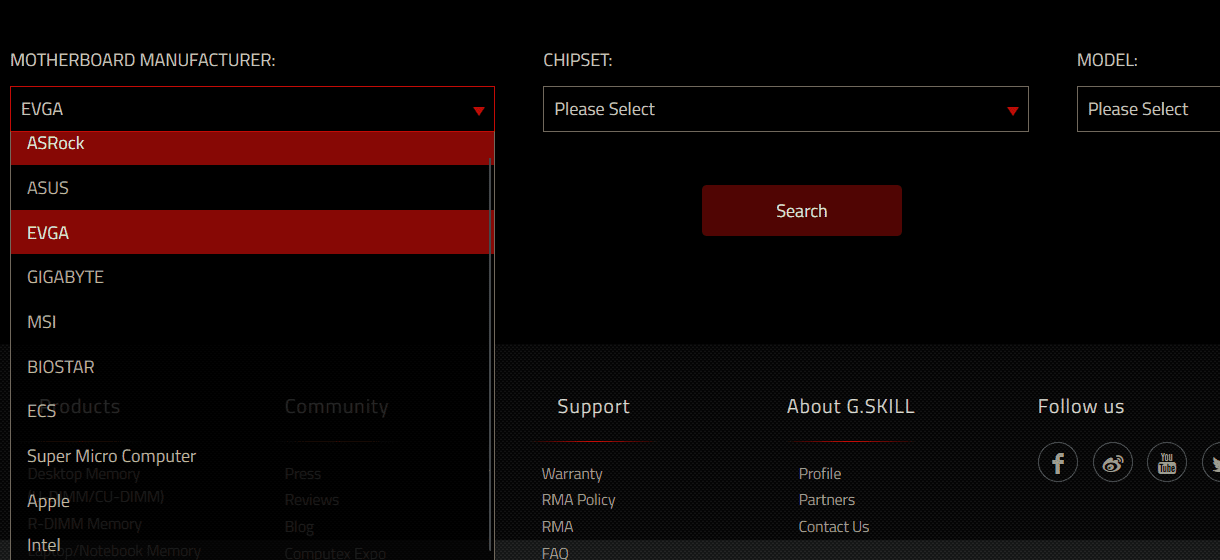Screen dimensions: 1220x560
Task: Follow the RMA link under Support
Action: (x=558, y=527)
